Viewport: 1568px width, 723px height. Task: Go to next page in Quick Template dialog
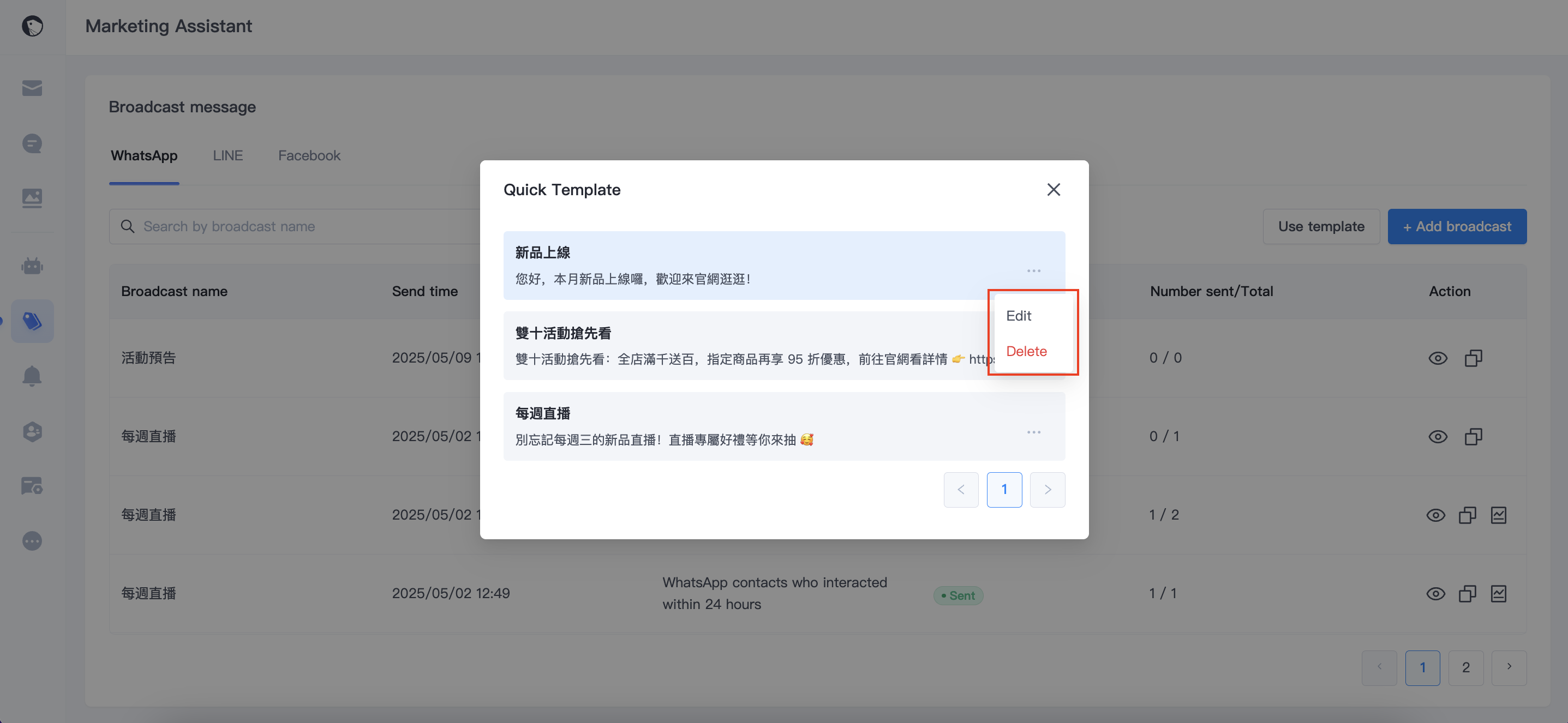click(1048, 490)
